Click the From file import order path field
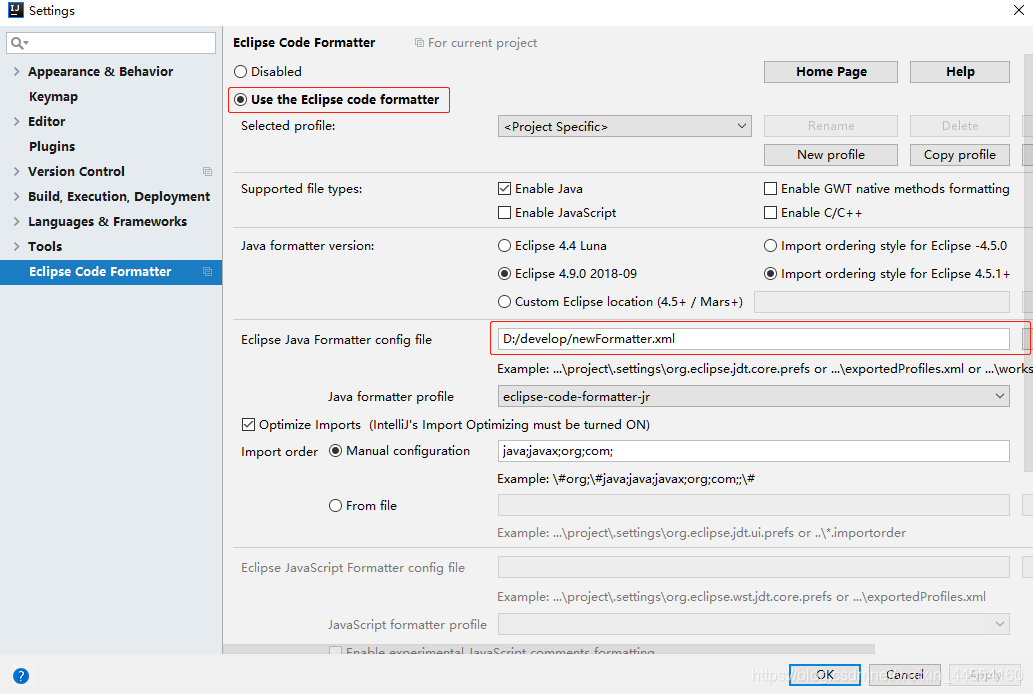The image size is (1033, 694). click(754, 506)
